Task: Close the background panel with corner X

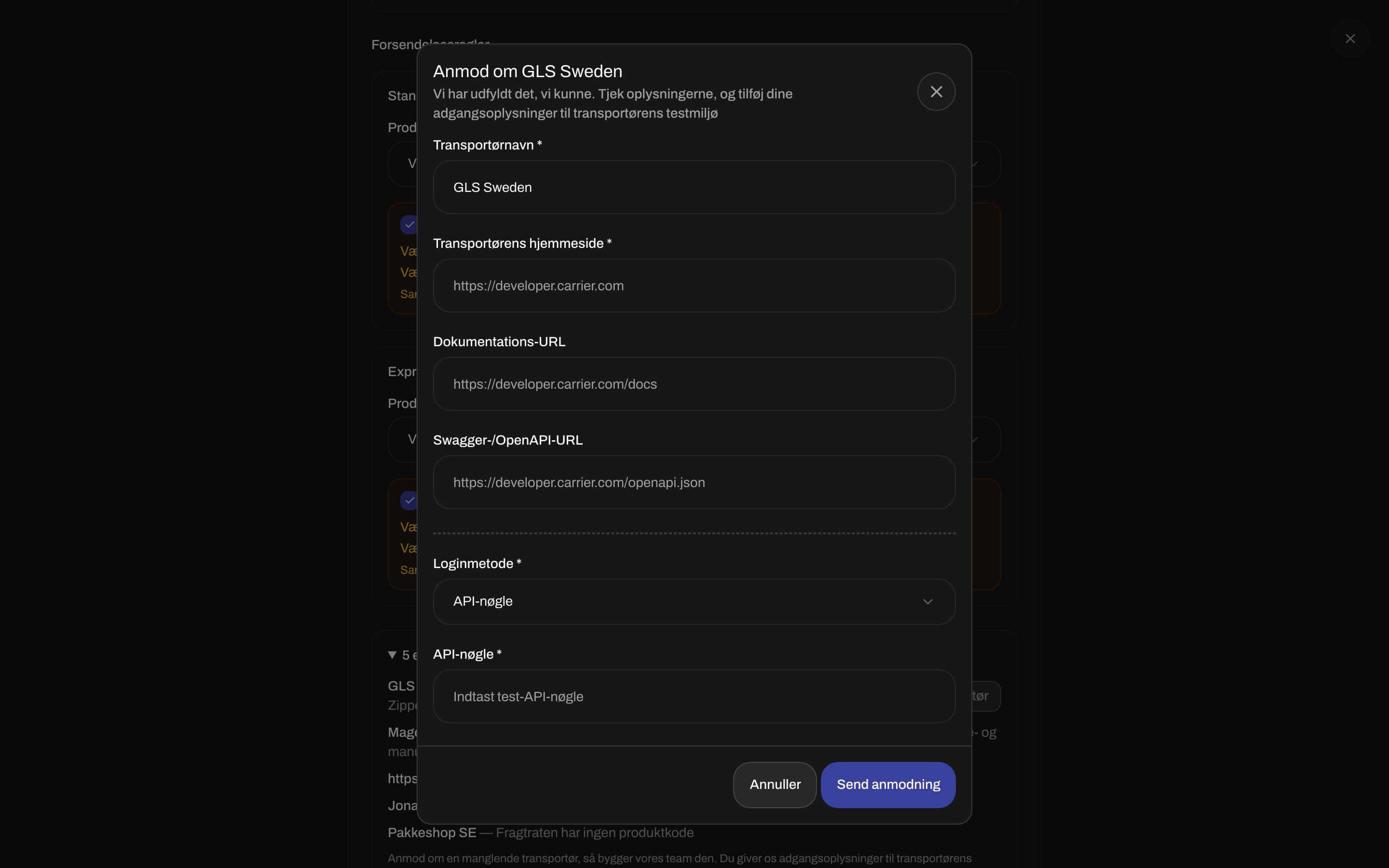Action: (x=1350, y=39)
